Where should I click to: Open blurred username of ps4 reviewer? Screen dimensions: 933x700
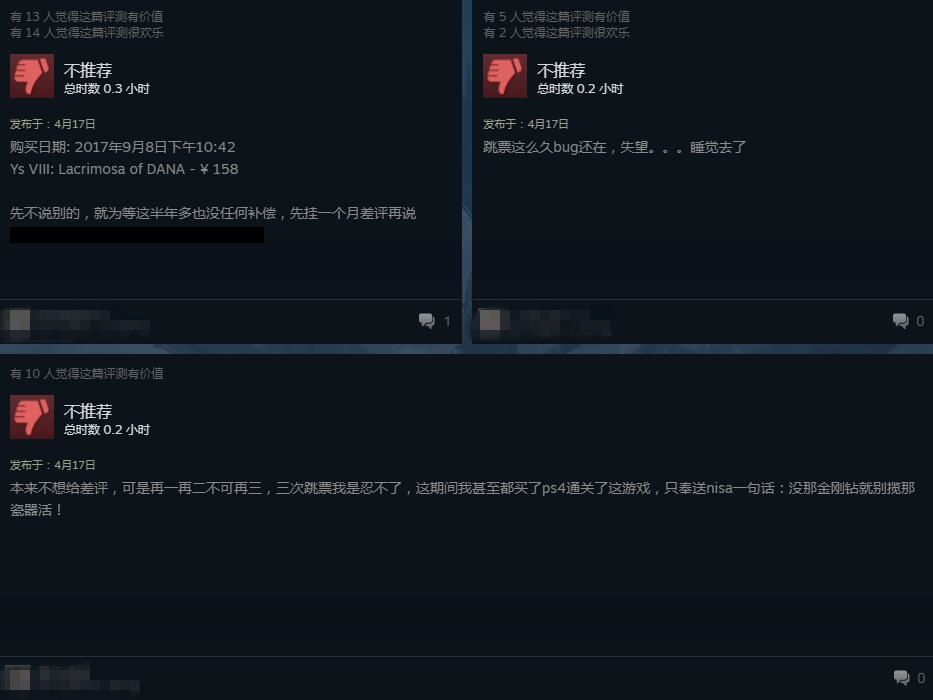(89, 679)
